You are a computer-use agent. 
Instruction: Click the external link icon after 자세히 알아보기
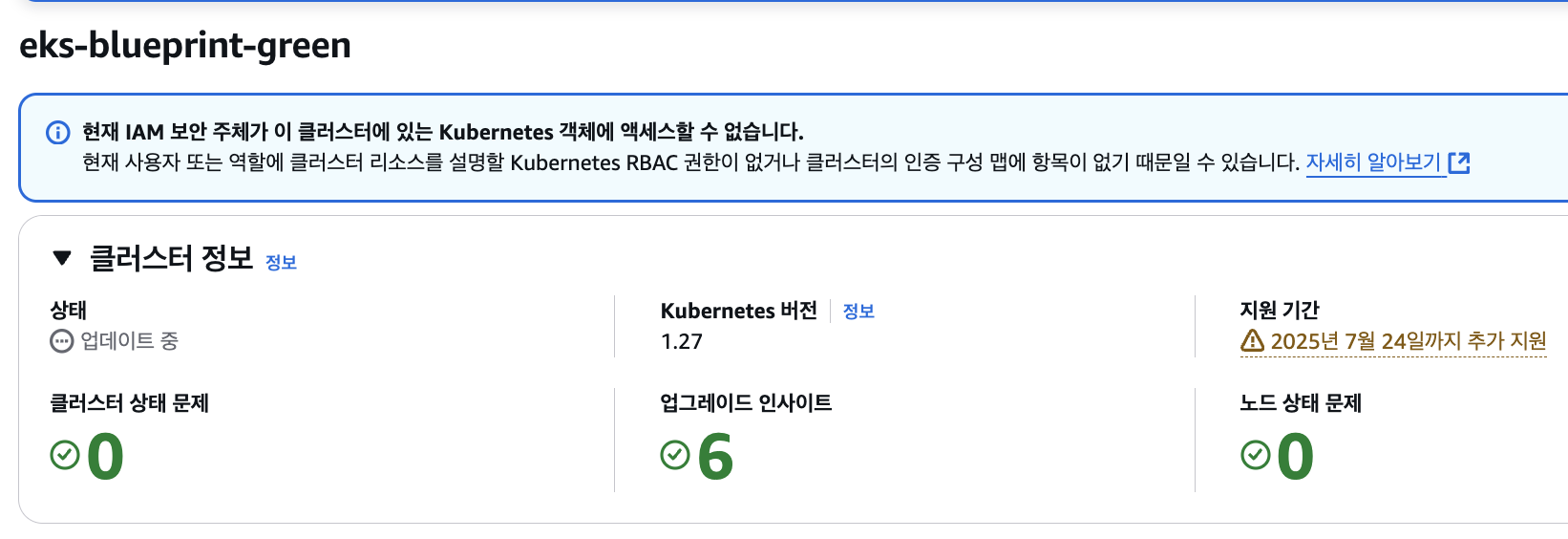pos(1459,163)
